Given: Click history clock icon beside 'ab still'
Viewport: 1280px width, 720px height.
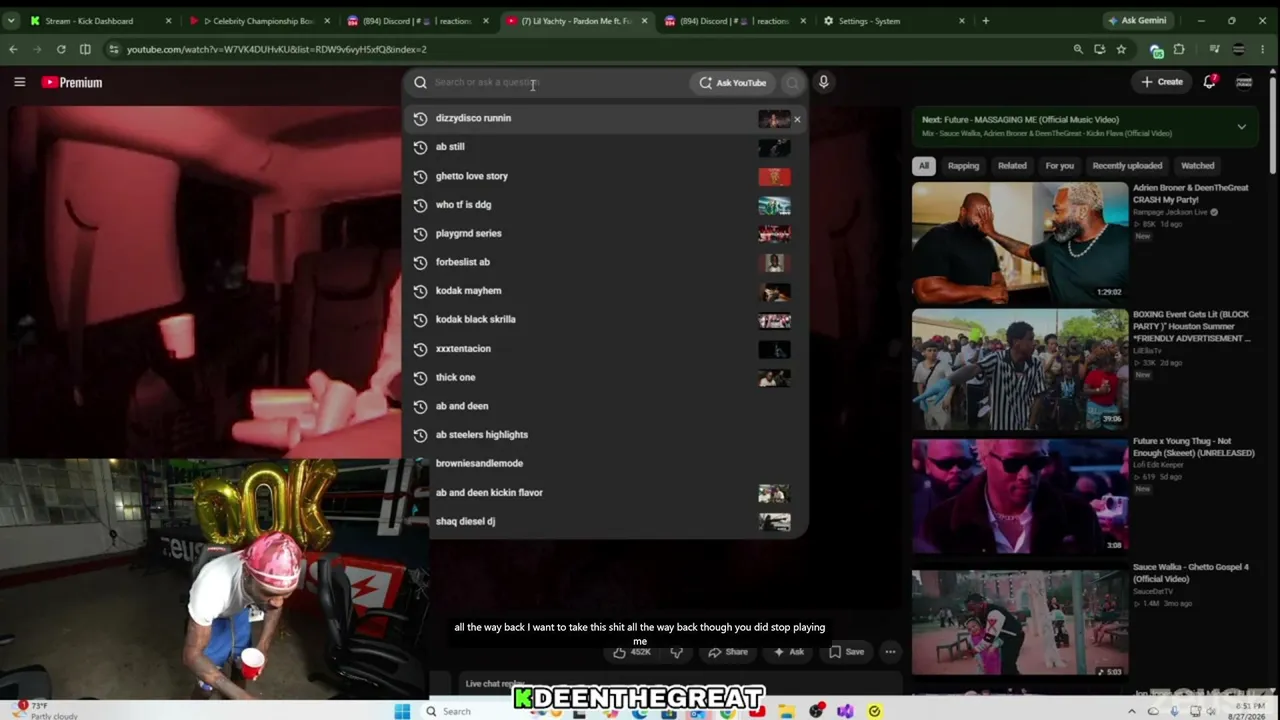Looking at the screenshot, I should point(420,147).
